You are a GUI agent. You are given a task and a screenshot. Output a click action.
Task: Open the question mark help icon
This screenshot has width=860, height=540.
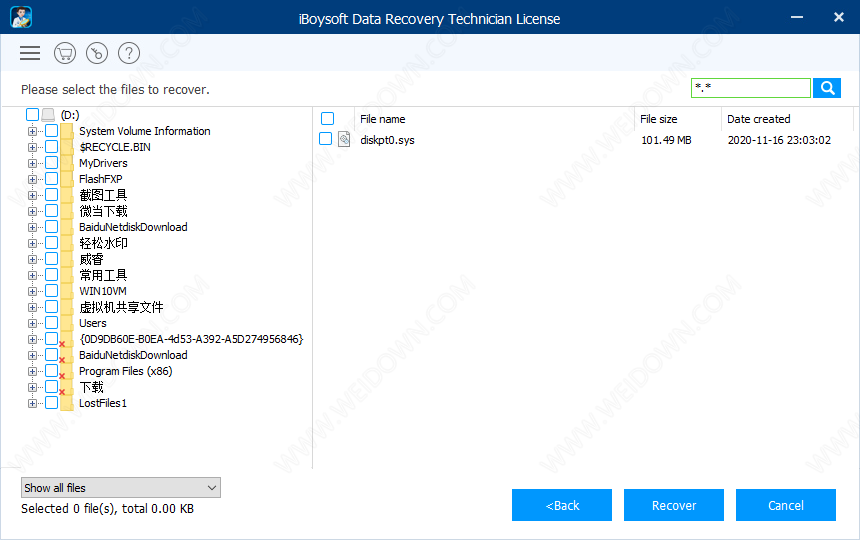129,53
